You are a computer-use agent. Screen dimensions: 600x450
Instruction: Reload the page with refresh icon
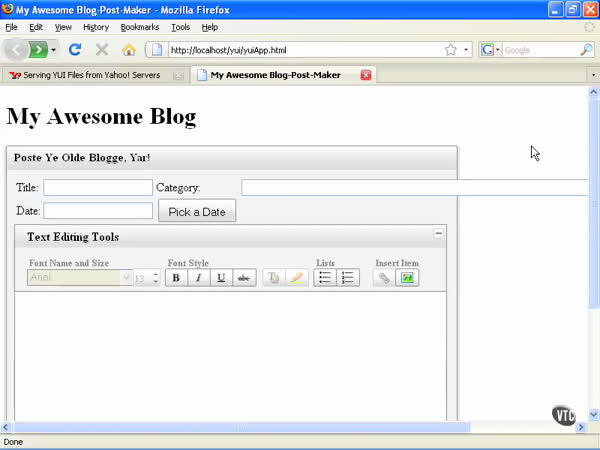tap(75, 49)
